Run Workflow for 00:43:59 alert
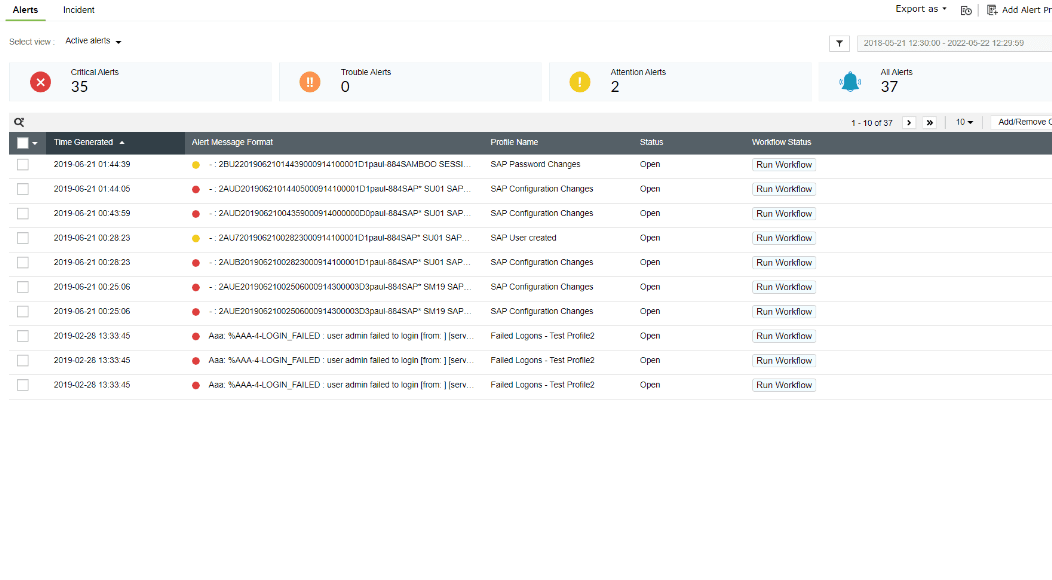The width and height of the screenshot is (1052, 580). 784,213
